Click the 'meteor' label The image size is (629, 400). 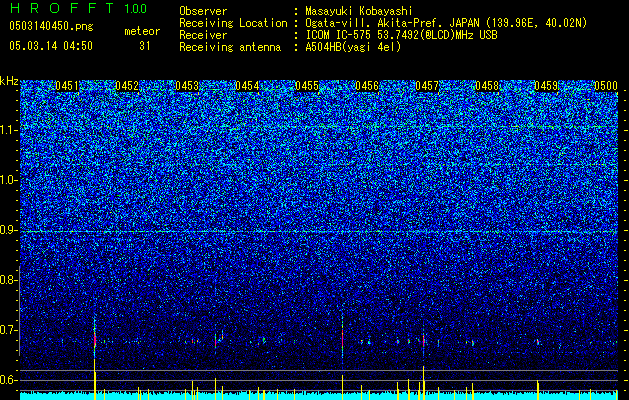click(142, 31)
